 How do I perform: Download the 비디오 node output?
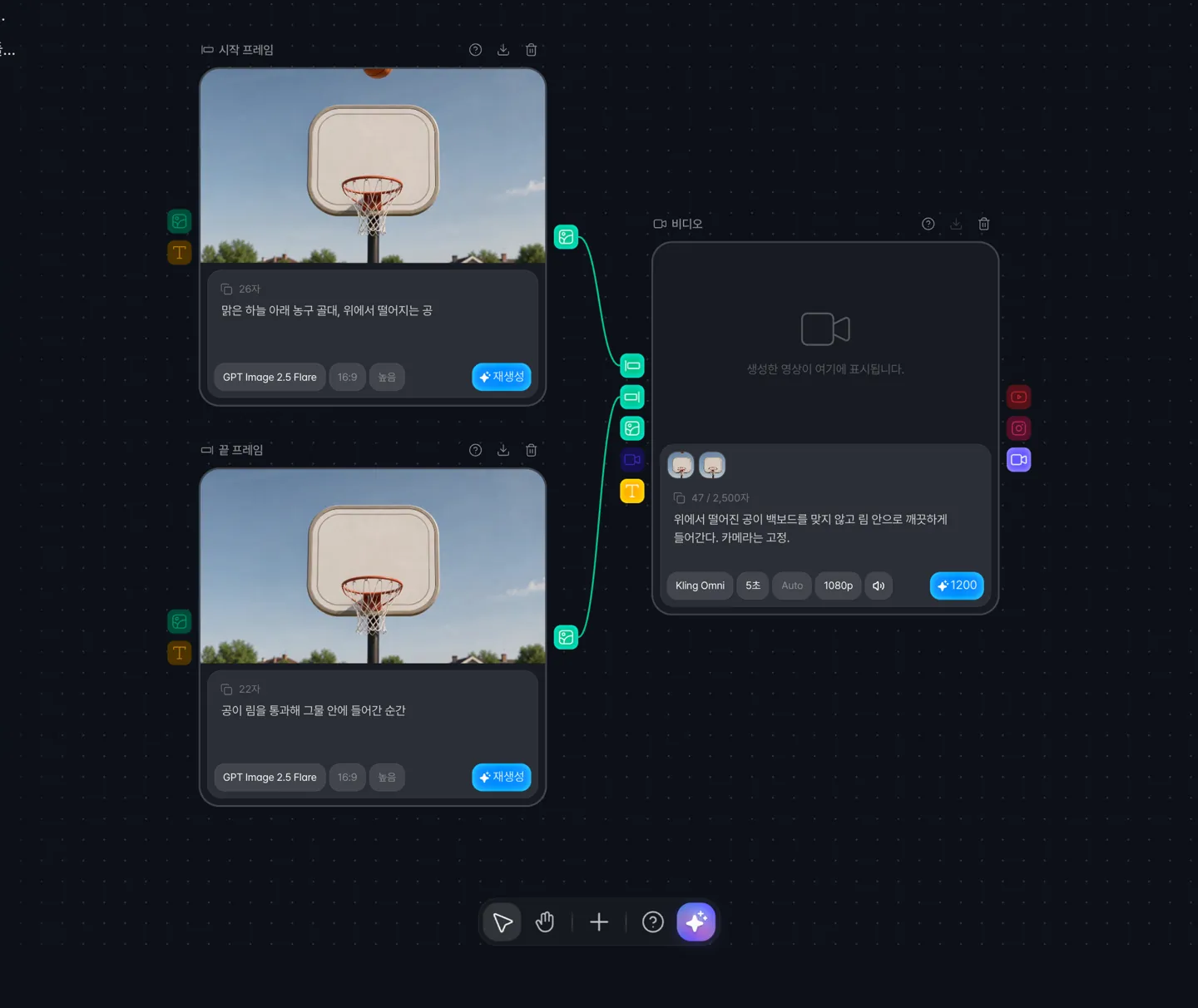tap(956, 224)
